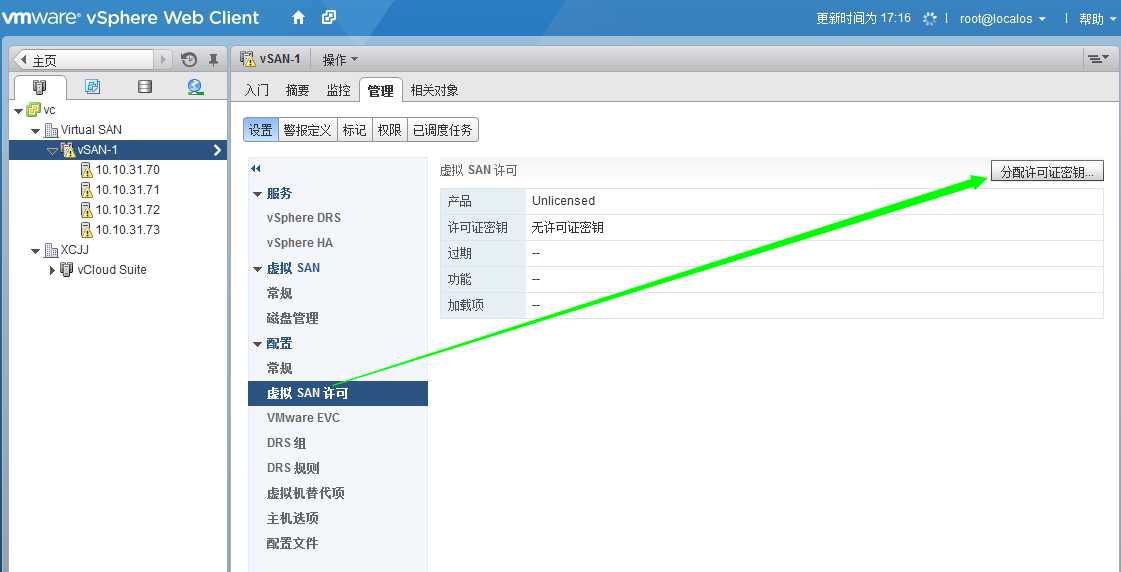This screenshot has height=572, width=1121.
Task: Switch to the 监控 tab
Action: [339, 90]
